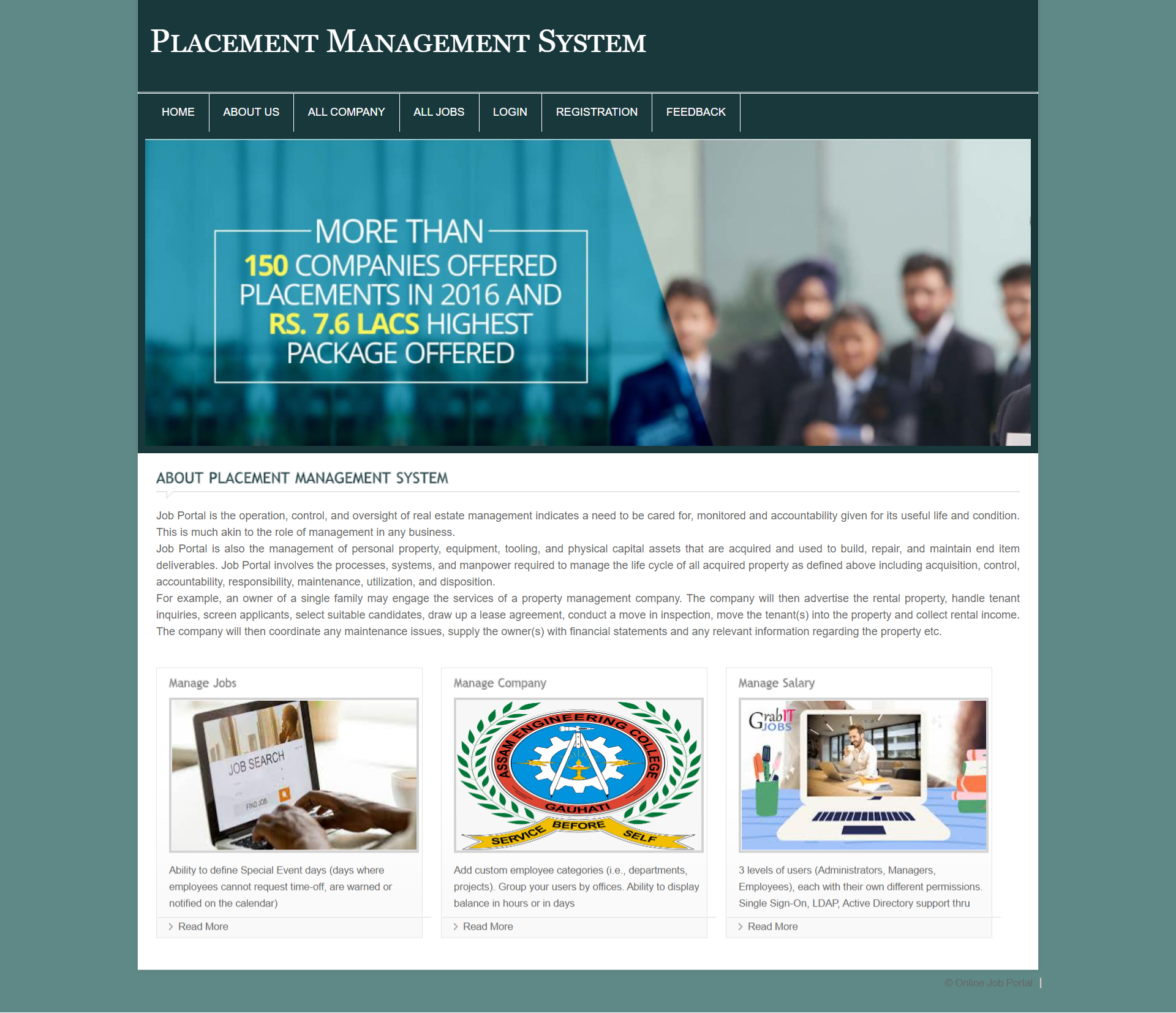Click the HOME navigation menu item
This screenshot has height=1013, width=1176.
(178, 111)
